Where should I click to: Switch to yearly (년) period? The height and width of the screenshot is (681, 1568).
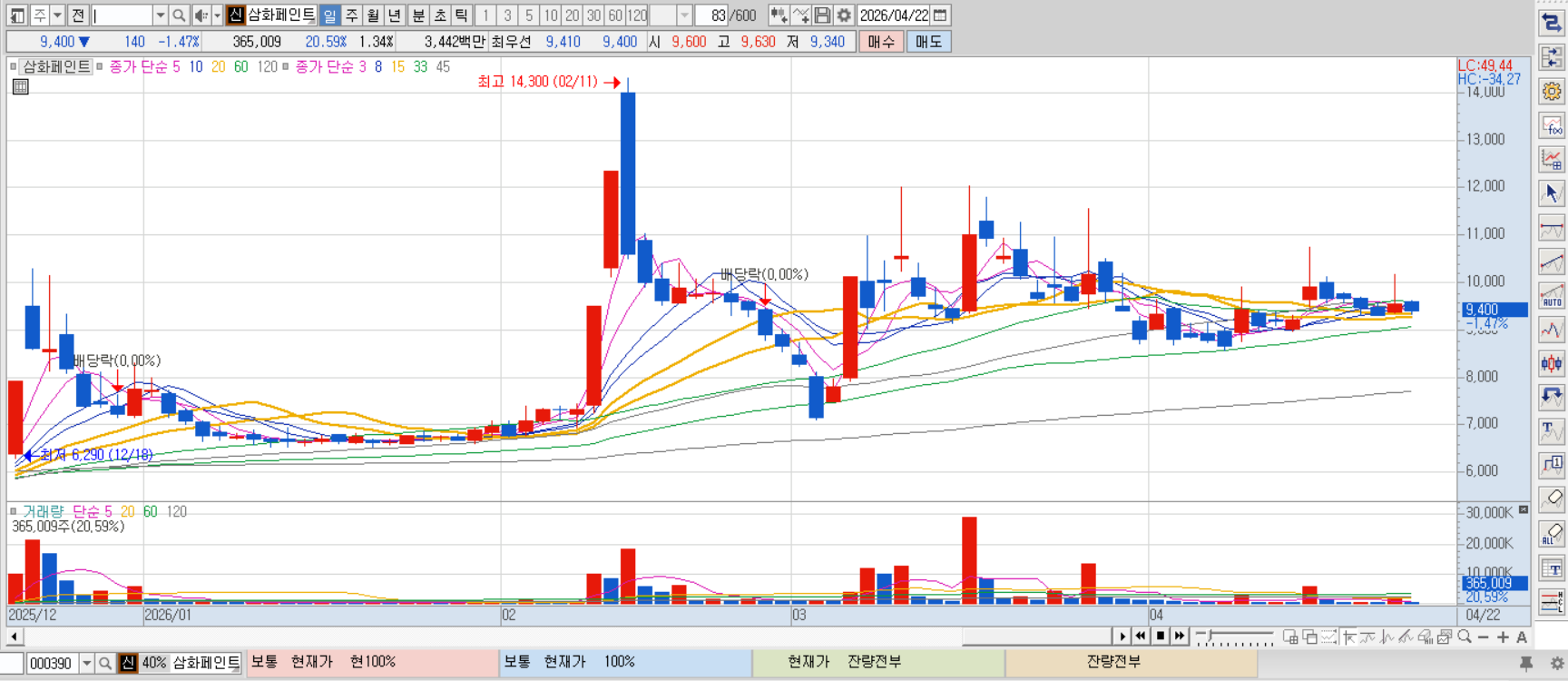pos(395,15)
